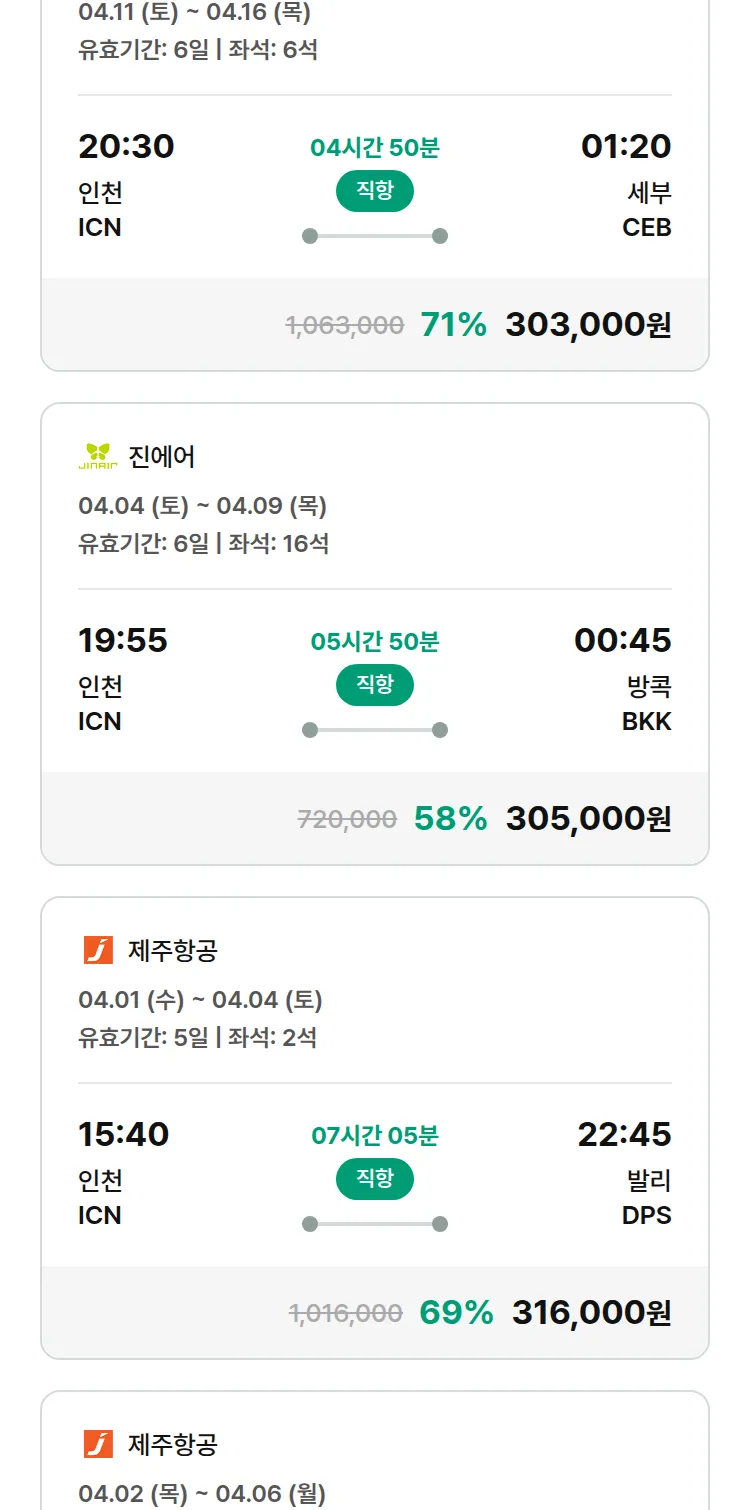Screen dimensions: 750x1510
Task: Click the 07시간 05분 flight duration
Action: [x=375, y=1136]
